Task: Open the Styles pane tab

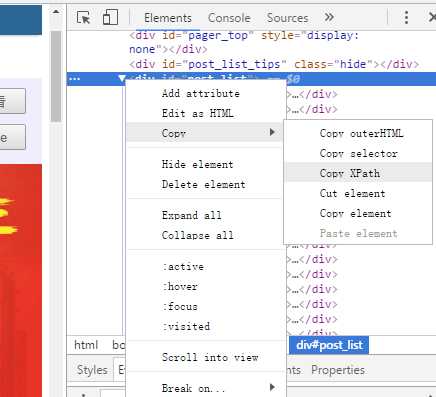Action: click(92, 370)
